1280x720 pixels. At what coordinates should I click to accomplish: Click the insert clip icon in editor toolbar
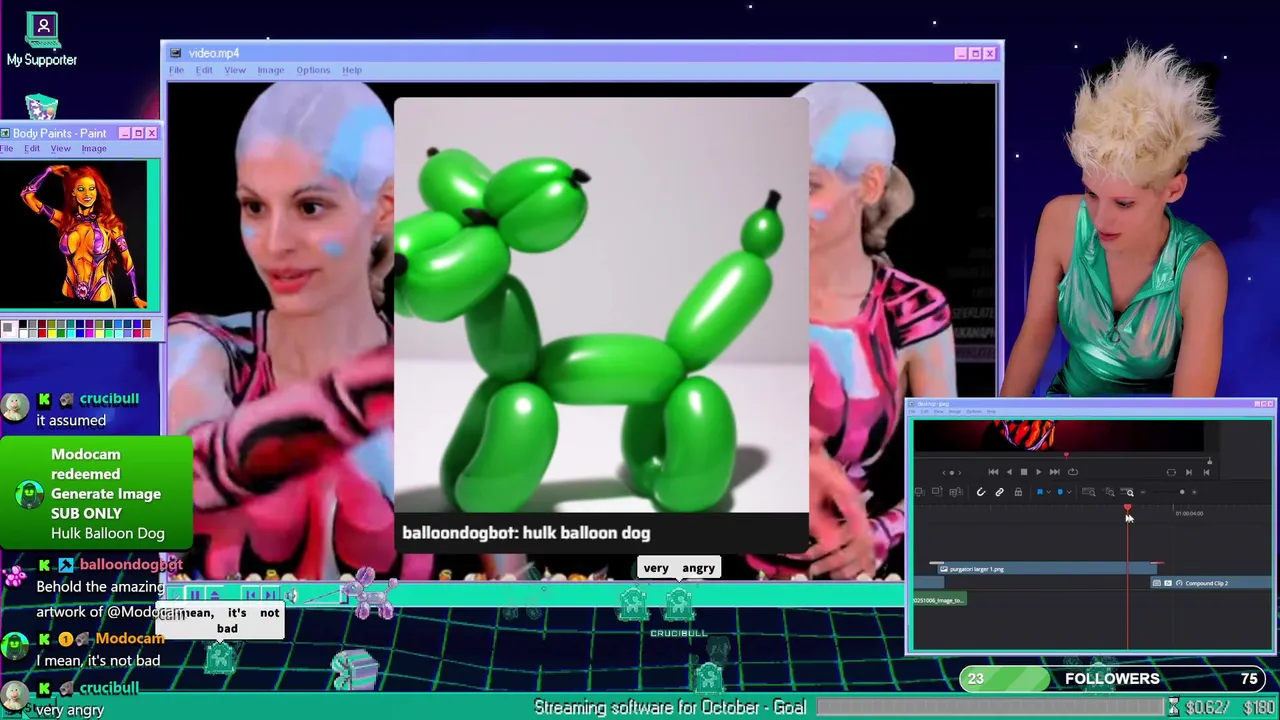[919, 492]
